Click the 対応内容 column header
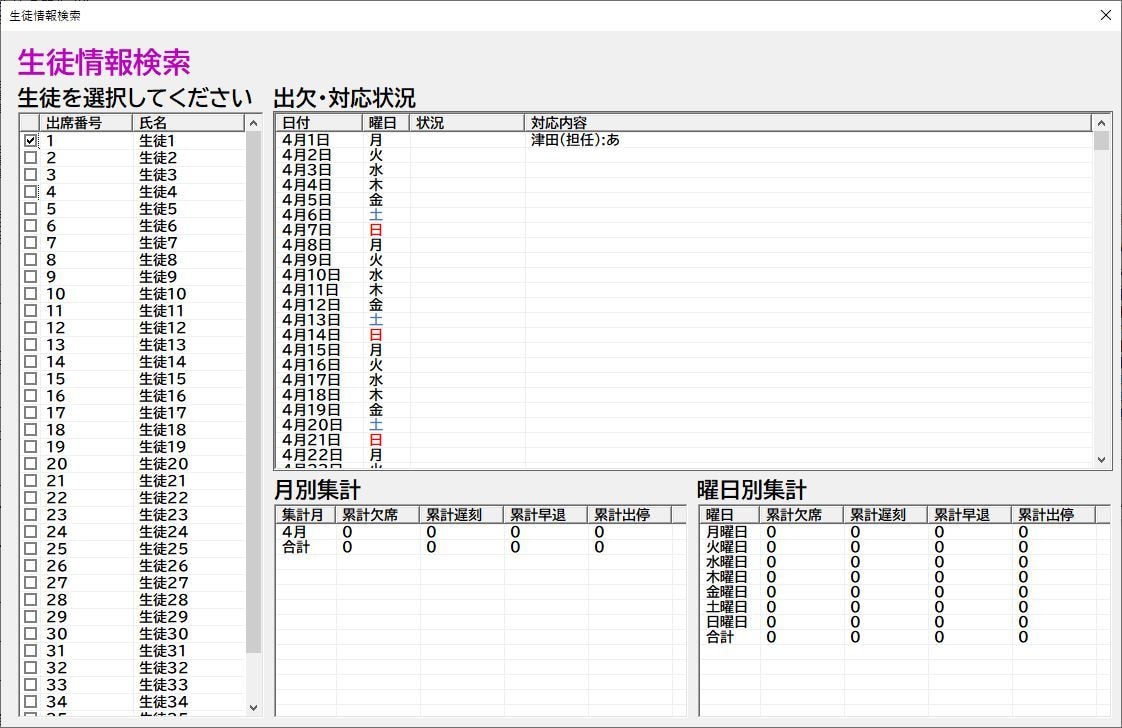Viewport: 1122px width, 728px height. [x=808, y=123]
